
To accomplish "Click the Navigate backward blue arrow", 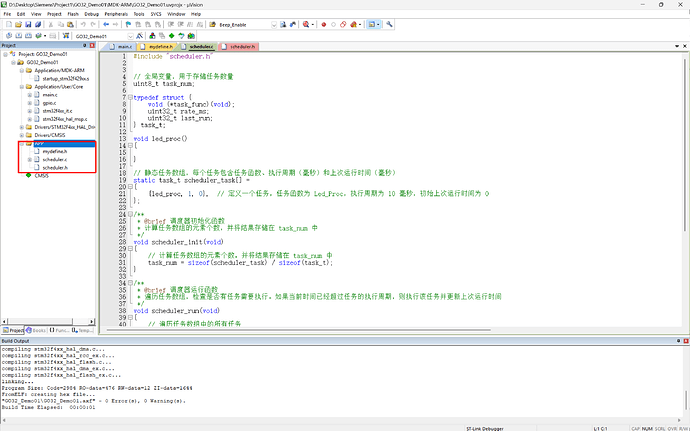I will (x=106, y=25).
